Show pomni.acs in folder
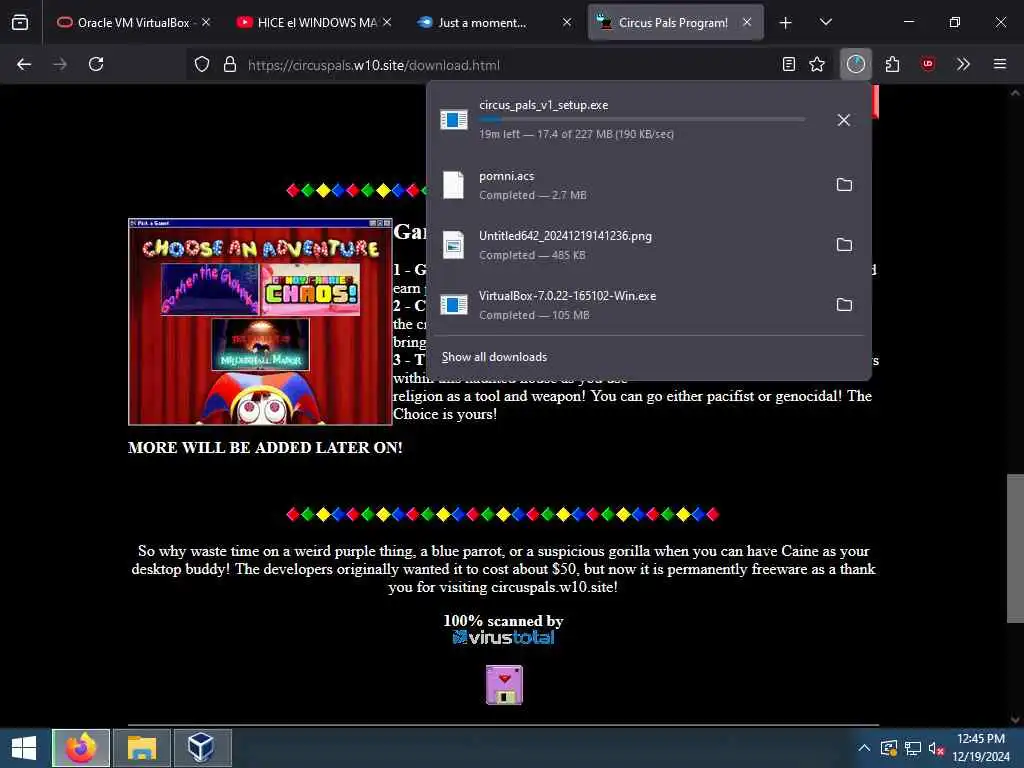 coord(844,185)
